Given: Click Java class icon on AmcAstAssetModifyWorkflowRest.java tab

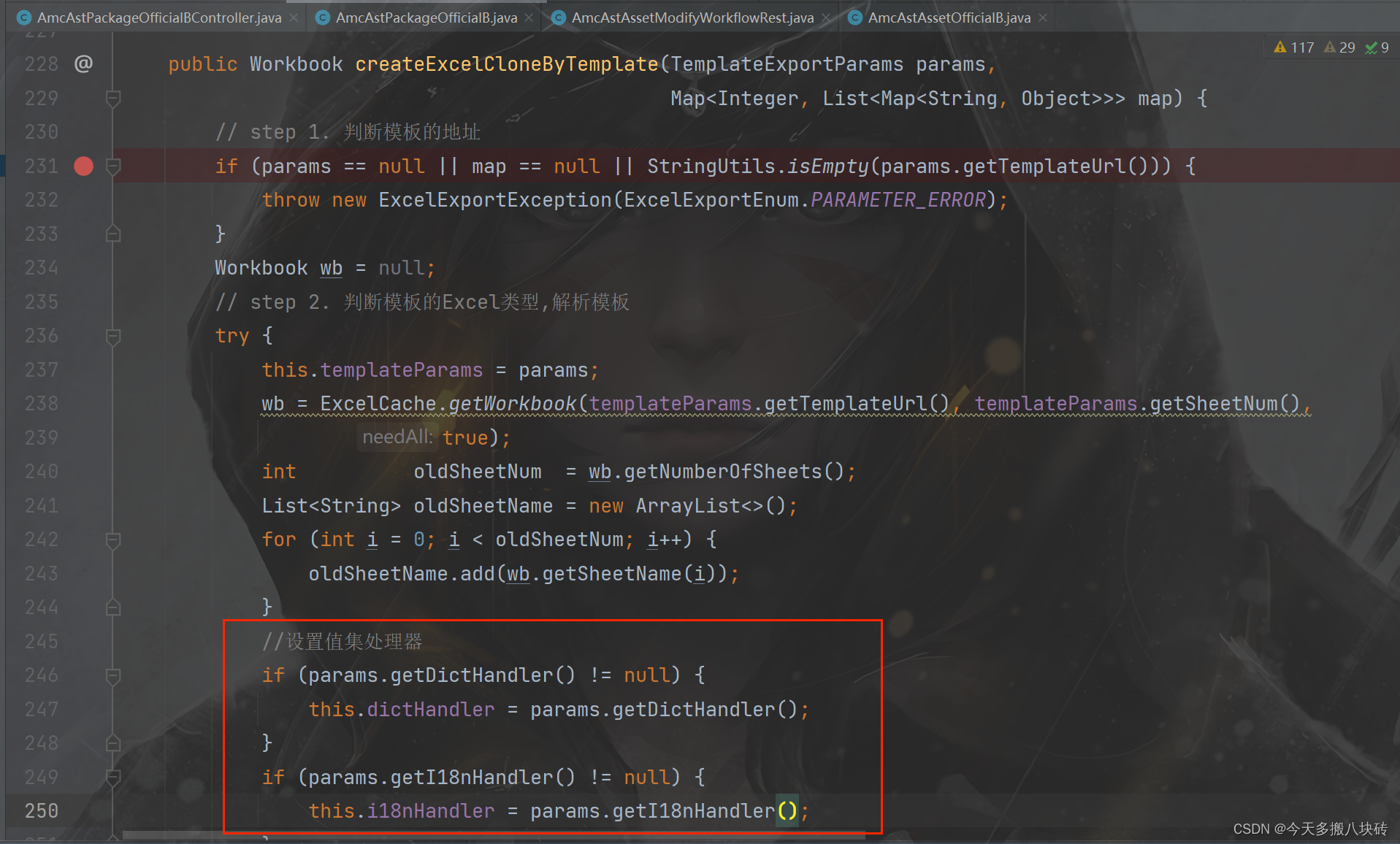Looking at the screenshot, I should point(559,17).
